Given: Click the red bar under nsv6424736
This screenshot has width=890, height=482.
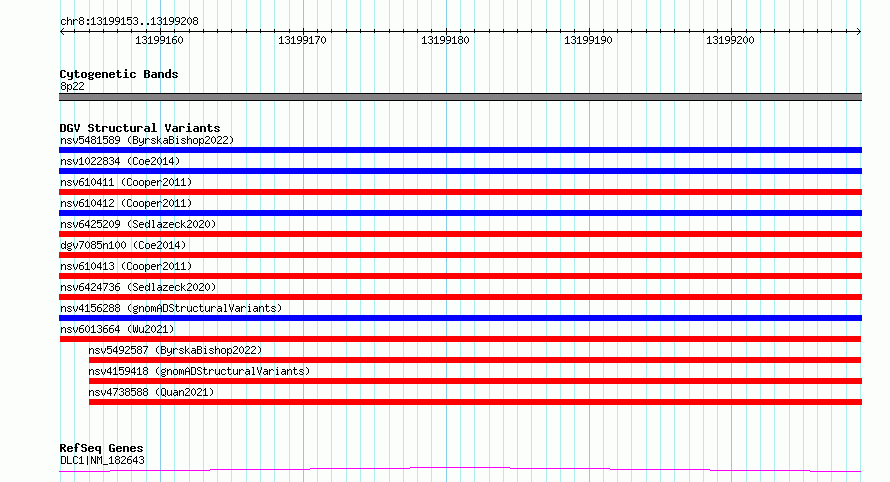Looking at the screenshot, I should [460, 297].
